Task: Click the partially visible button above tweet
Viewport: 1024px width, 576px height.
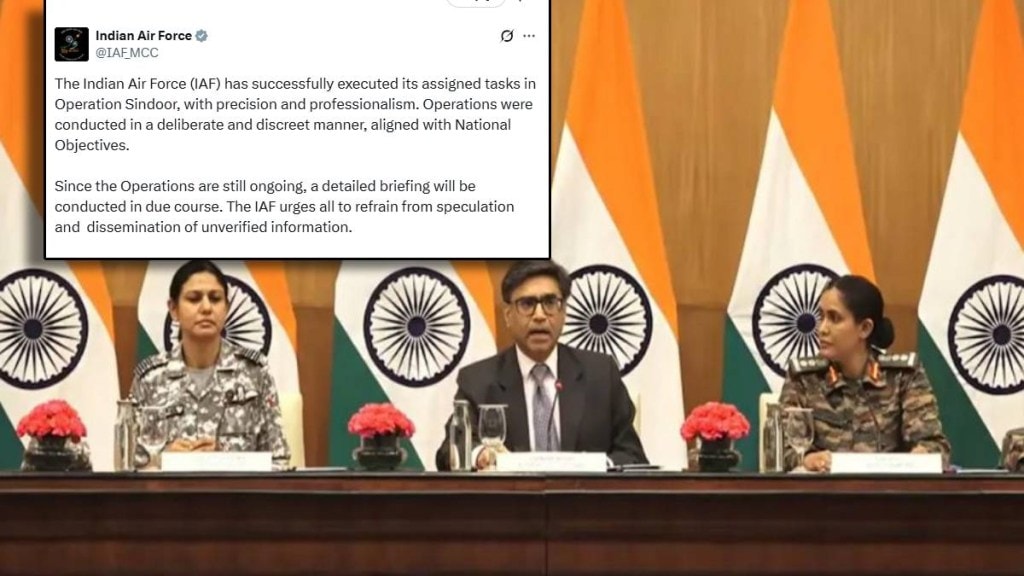Action: 475,3
